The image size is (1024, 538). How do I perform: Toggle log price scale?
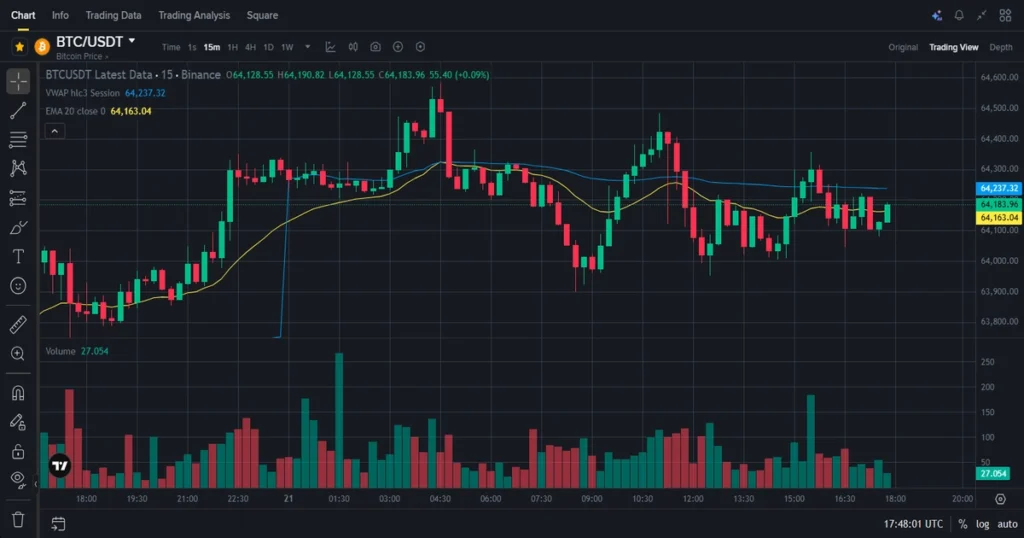pos(982,524)
